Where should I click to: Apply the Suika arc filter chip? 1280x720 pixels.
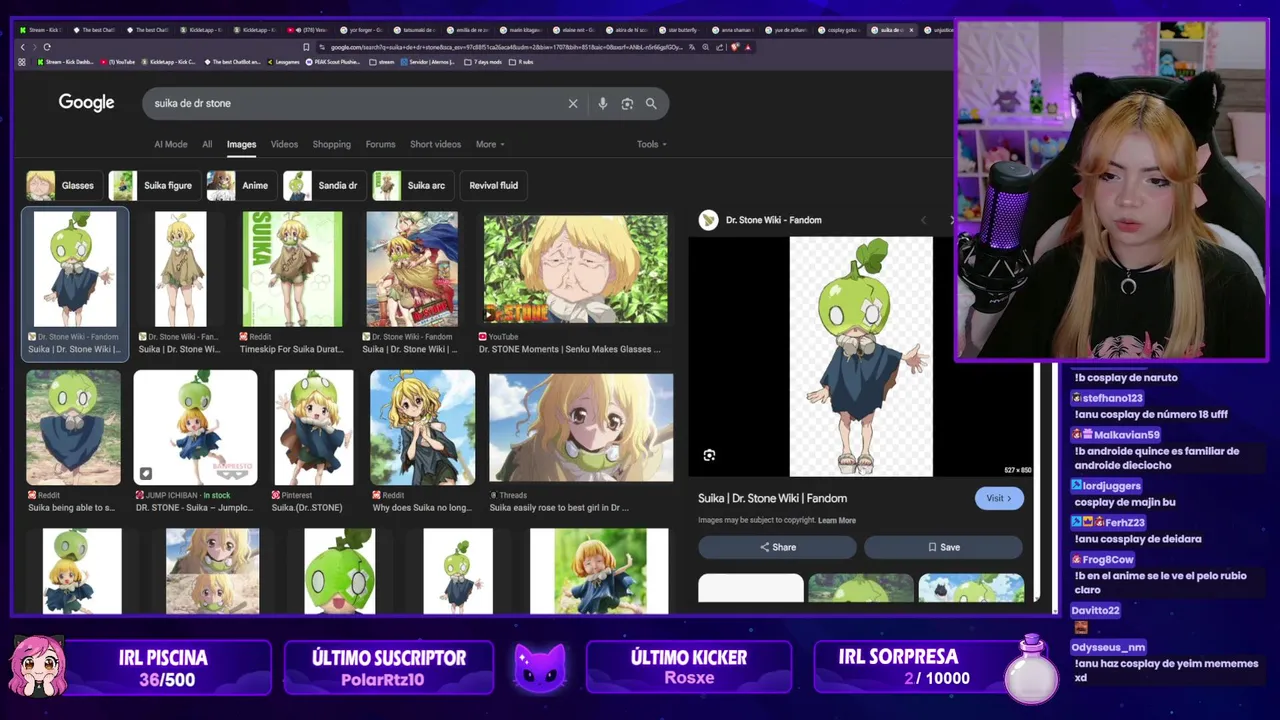coord(411,185)
